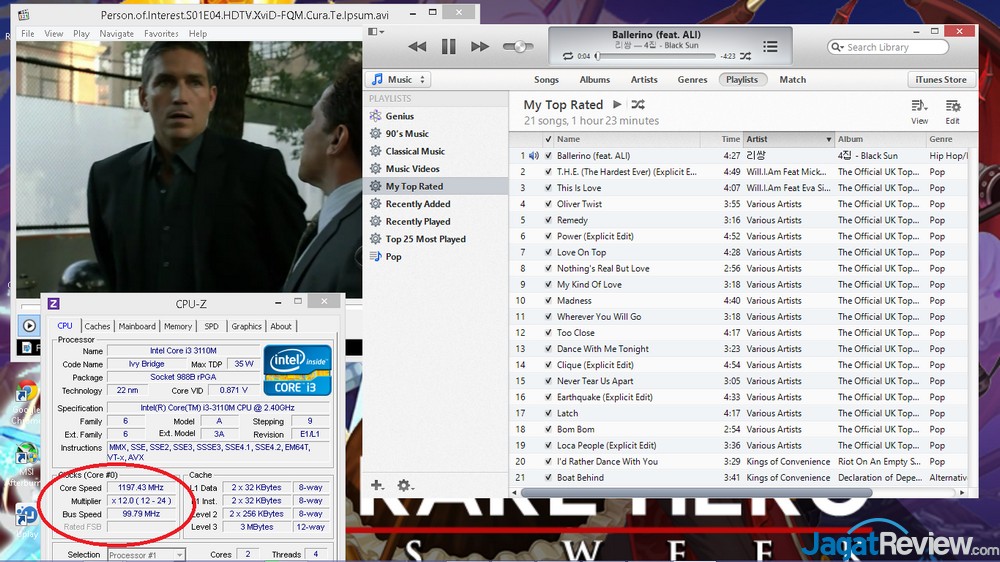Viewport: 1000px width, 562px height.
Task: Click the add playlist plus icon
Action: click(x=377, y=486)
